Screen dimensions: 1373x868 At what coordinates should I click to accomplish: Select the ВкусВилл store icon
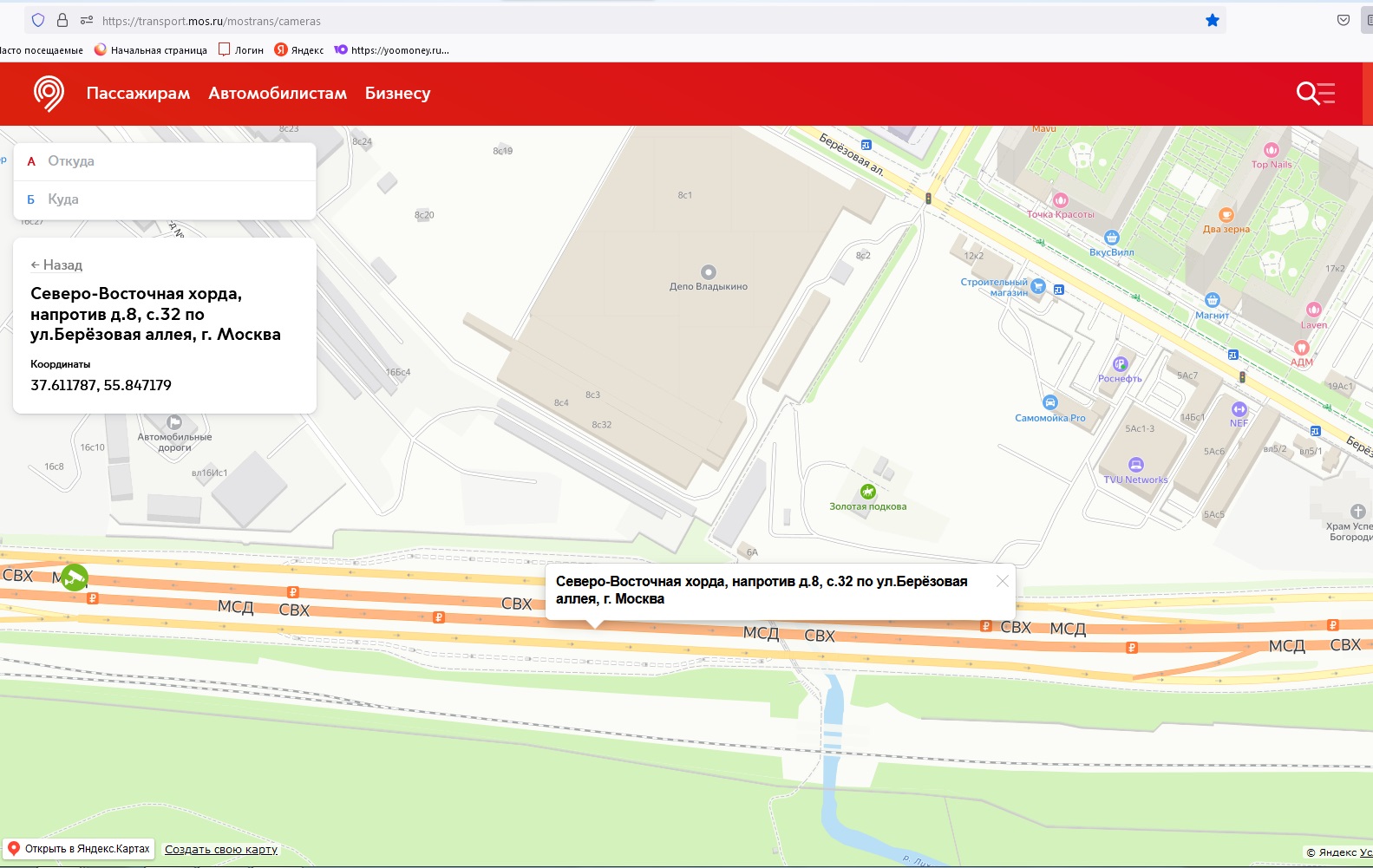tap(1112, 238)
